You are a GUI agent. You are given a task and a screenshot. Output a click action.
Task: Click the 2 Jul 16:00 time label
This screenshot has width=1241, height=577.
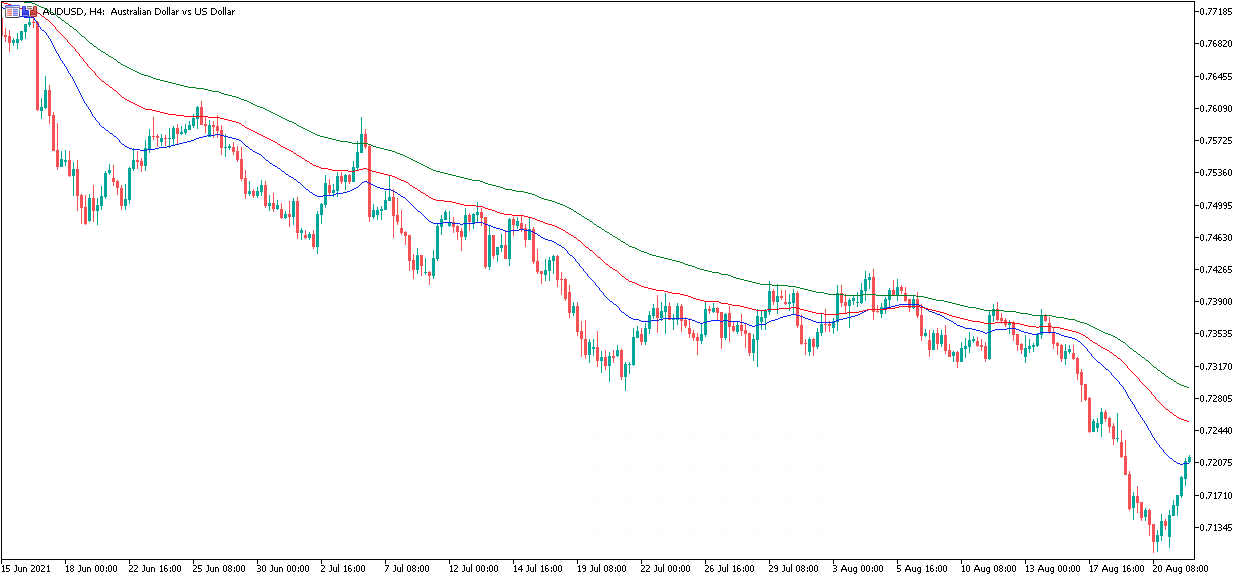(x=345, y=568)
